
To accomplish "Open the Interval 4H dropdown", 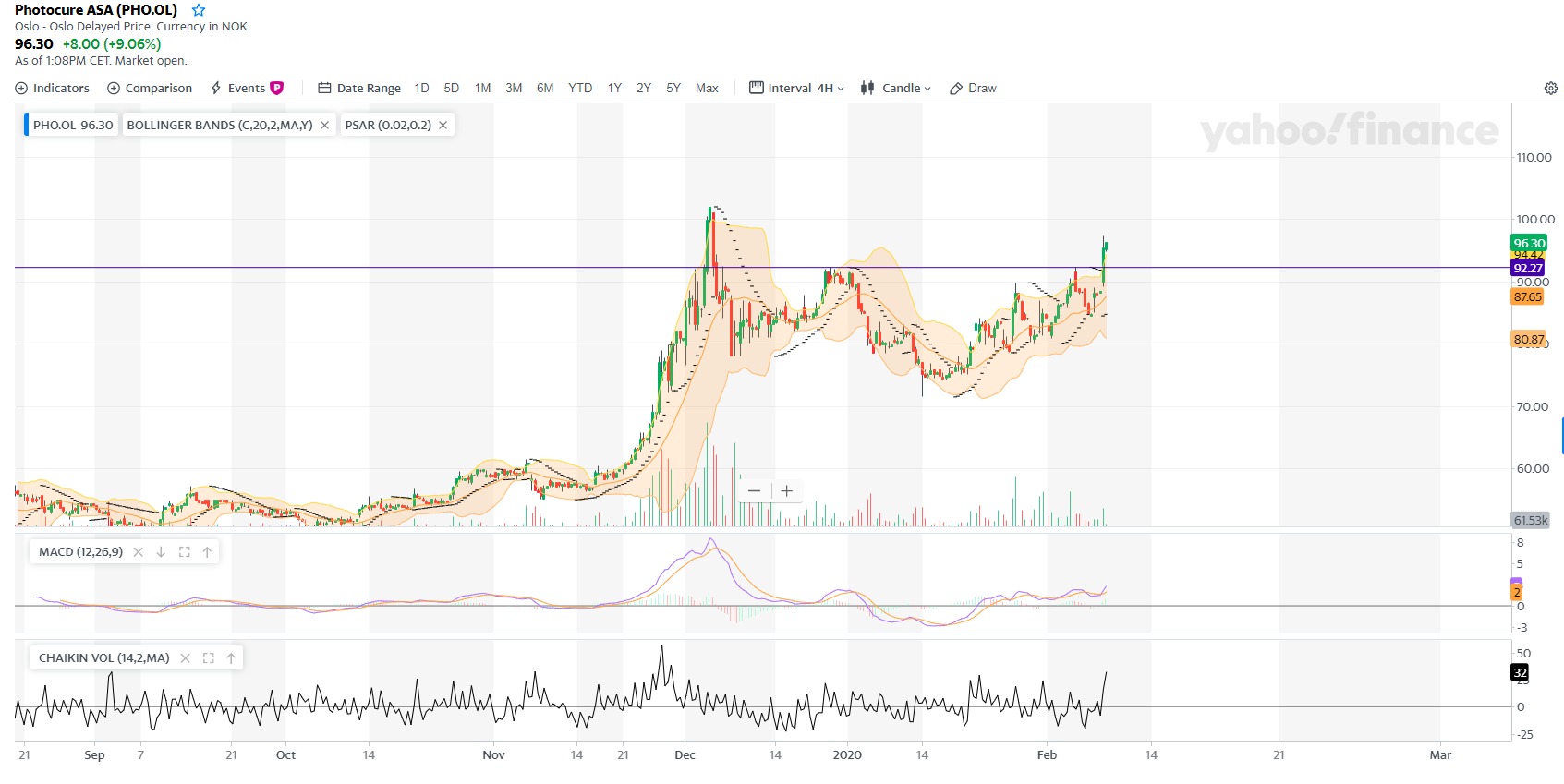I will pos(796,89).
